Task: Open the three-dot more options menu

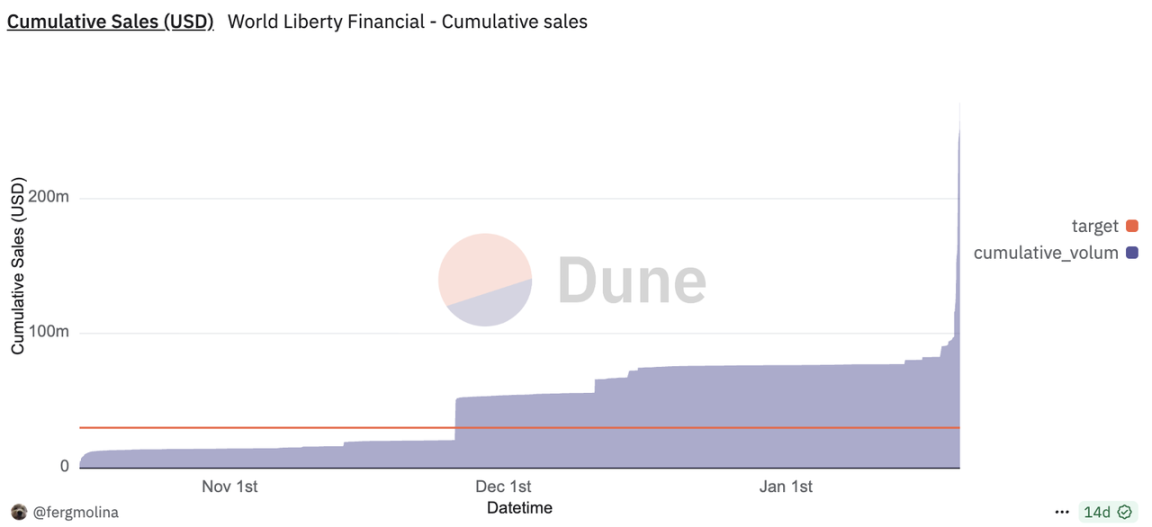Action: [x=1062, y=512]
